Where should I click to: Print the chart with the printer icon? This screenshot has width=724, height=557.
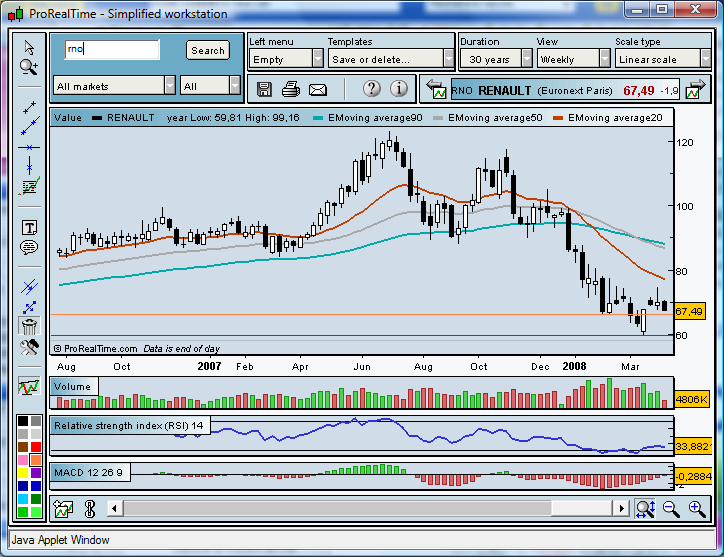291,89
